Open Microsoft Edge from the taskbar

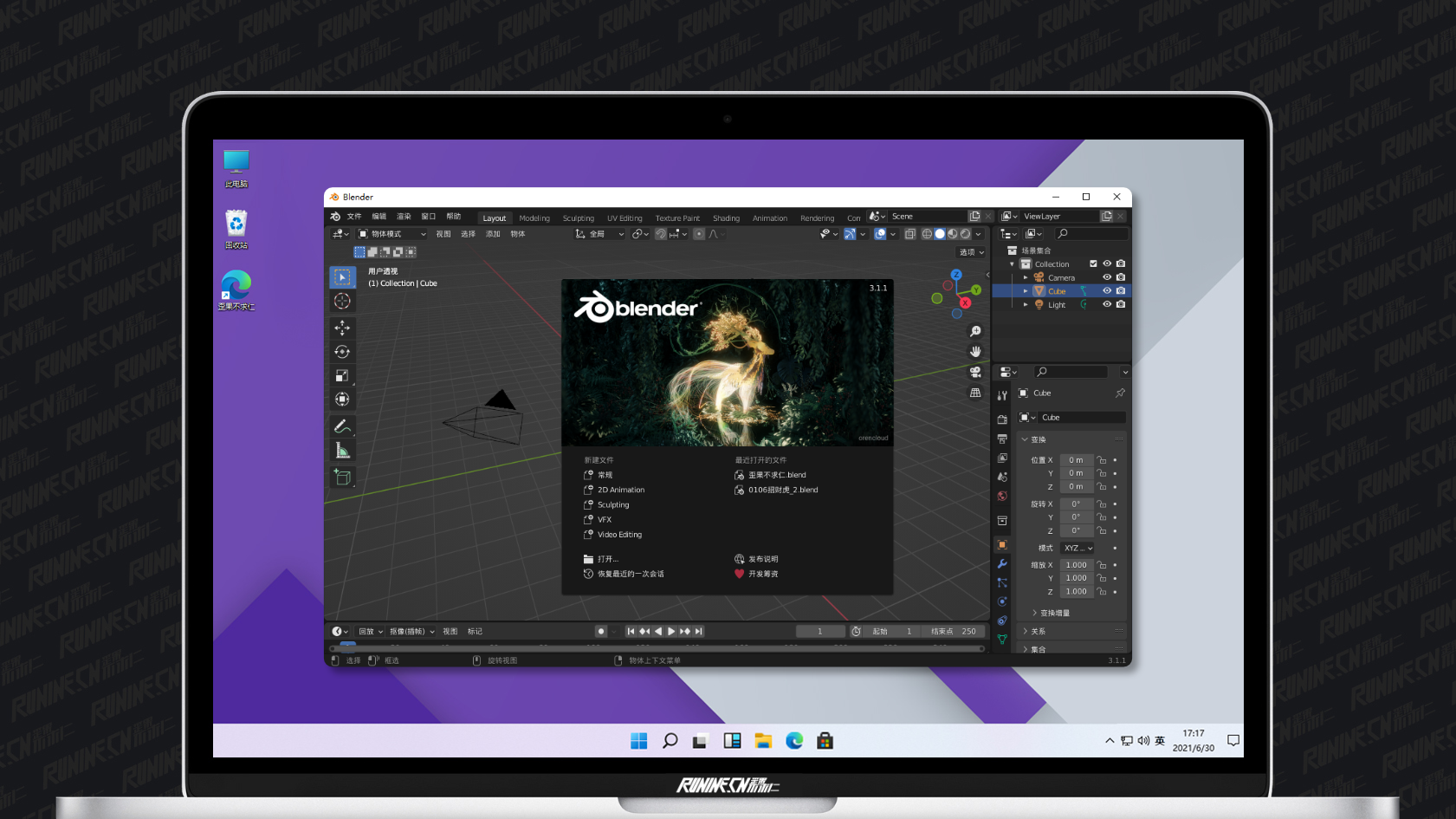click(794, 740)
